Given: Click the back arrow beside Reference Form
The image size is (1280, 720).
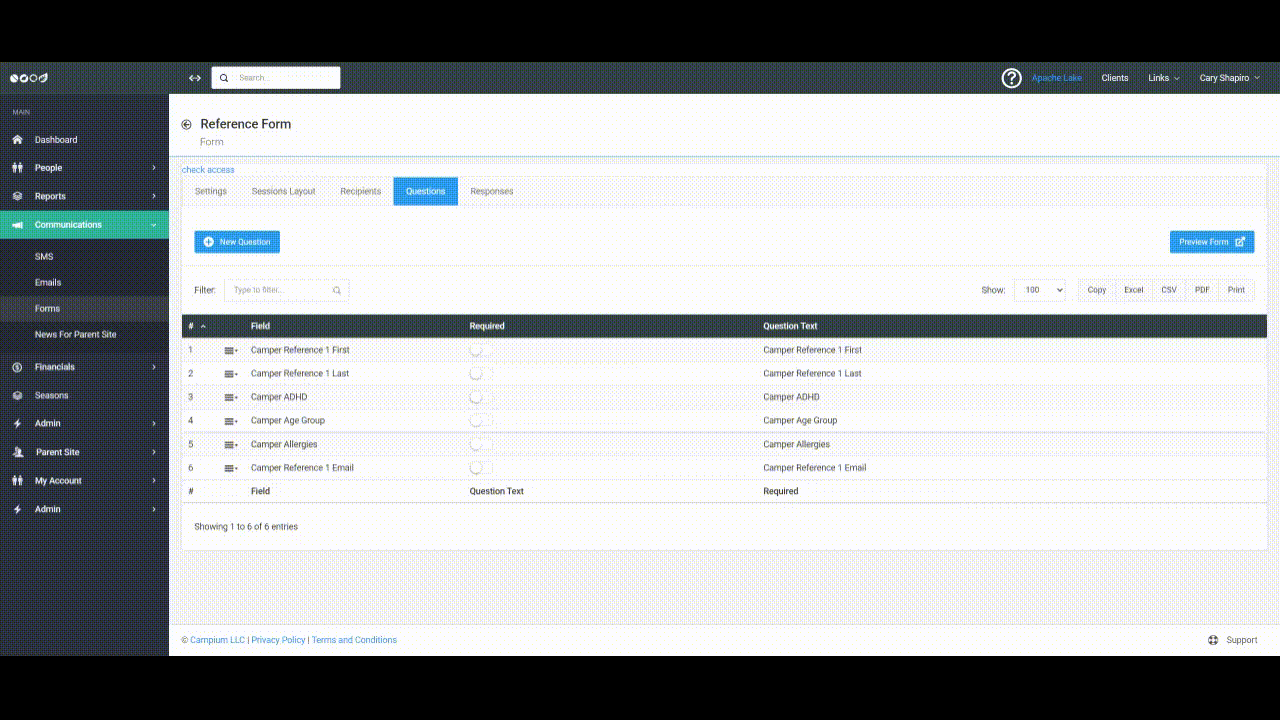Looking at the screenshot, I should pyautogui.click(x=186, y=125).
